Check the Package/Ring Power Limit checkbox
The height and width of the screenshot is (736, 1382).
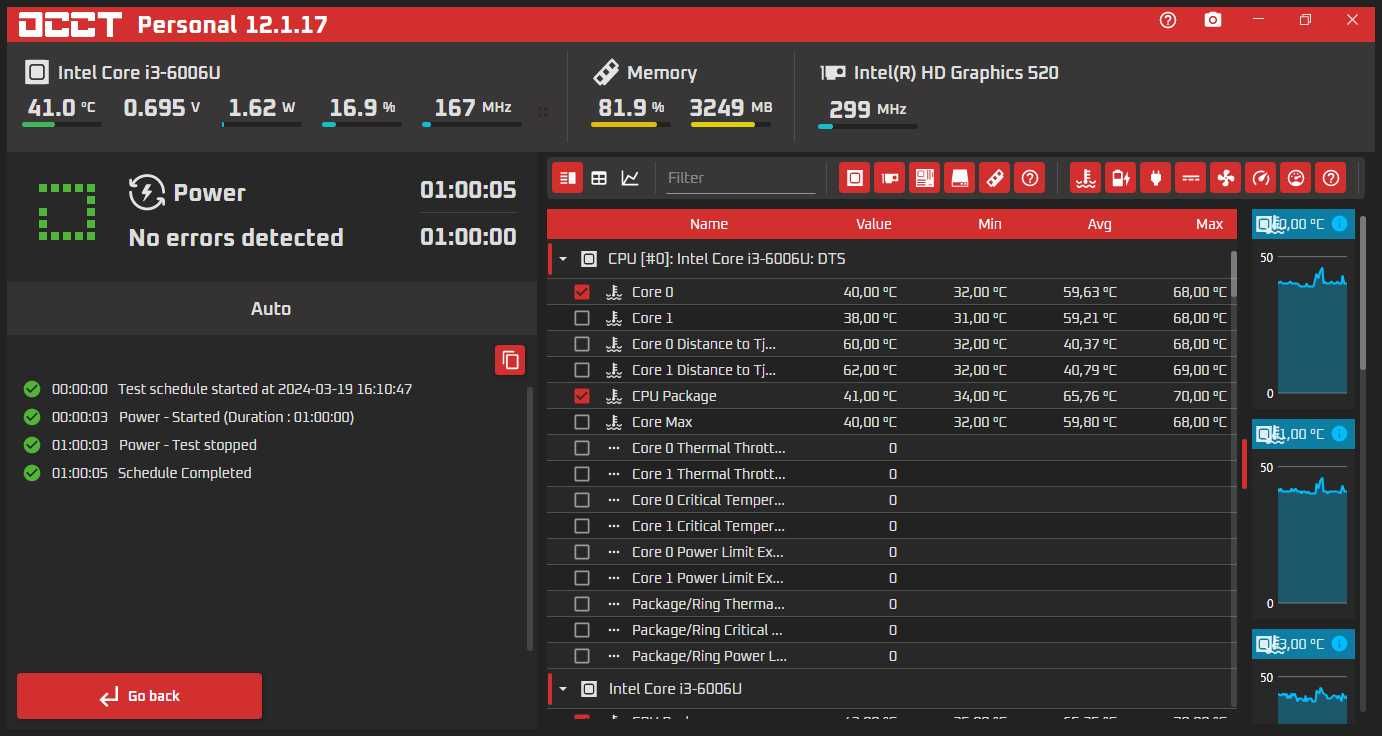(x=582, y=656)
